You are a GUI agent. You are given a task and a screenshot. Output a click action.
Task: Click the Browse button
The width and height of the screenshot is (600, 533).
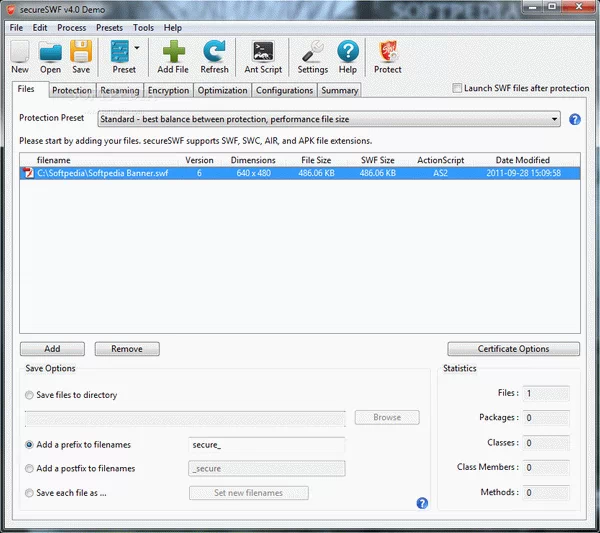[x=387, y=417]
